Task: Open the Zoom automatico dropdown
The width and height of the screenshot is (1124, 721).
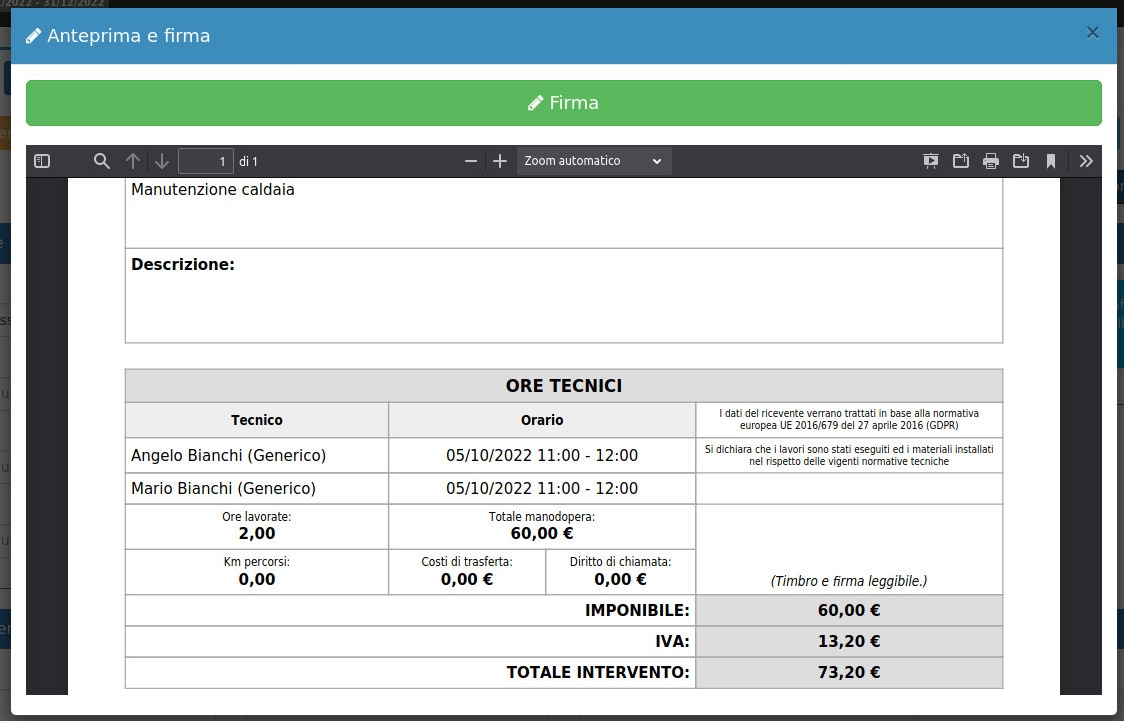Action: pos(593,161)
